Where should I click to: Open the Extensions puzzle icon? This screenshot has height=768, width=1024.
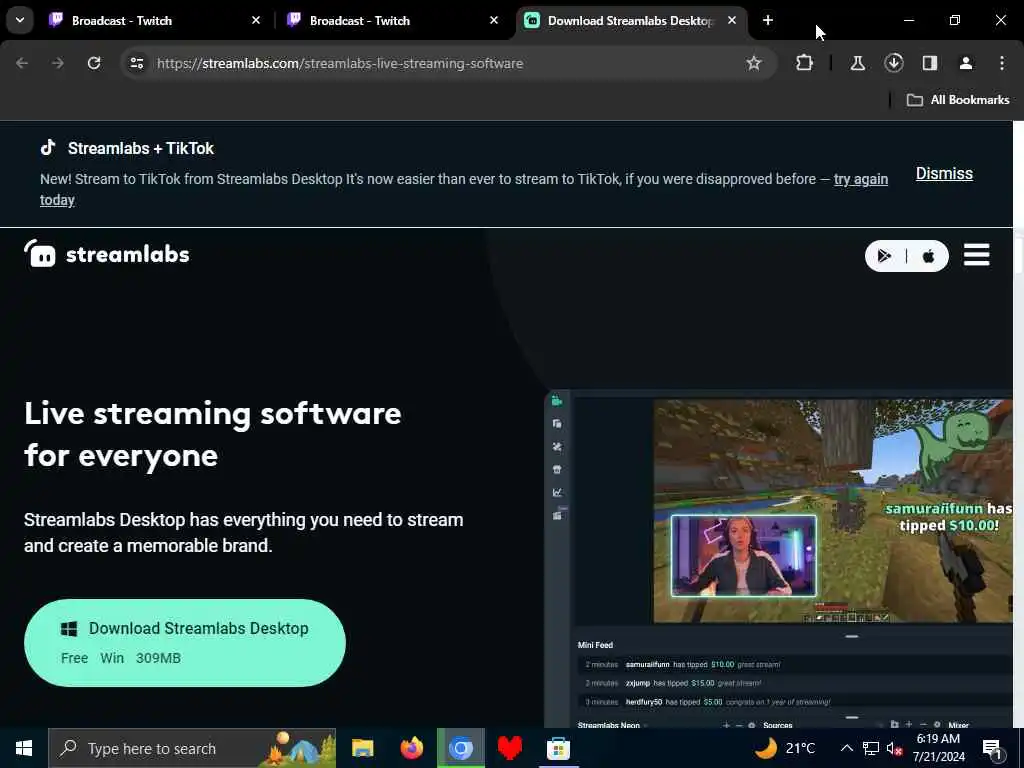click(x=805, y=63)
